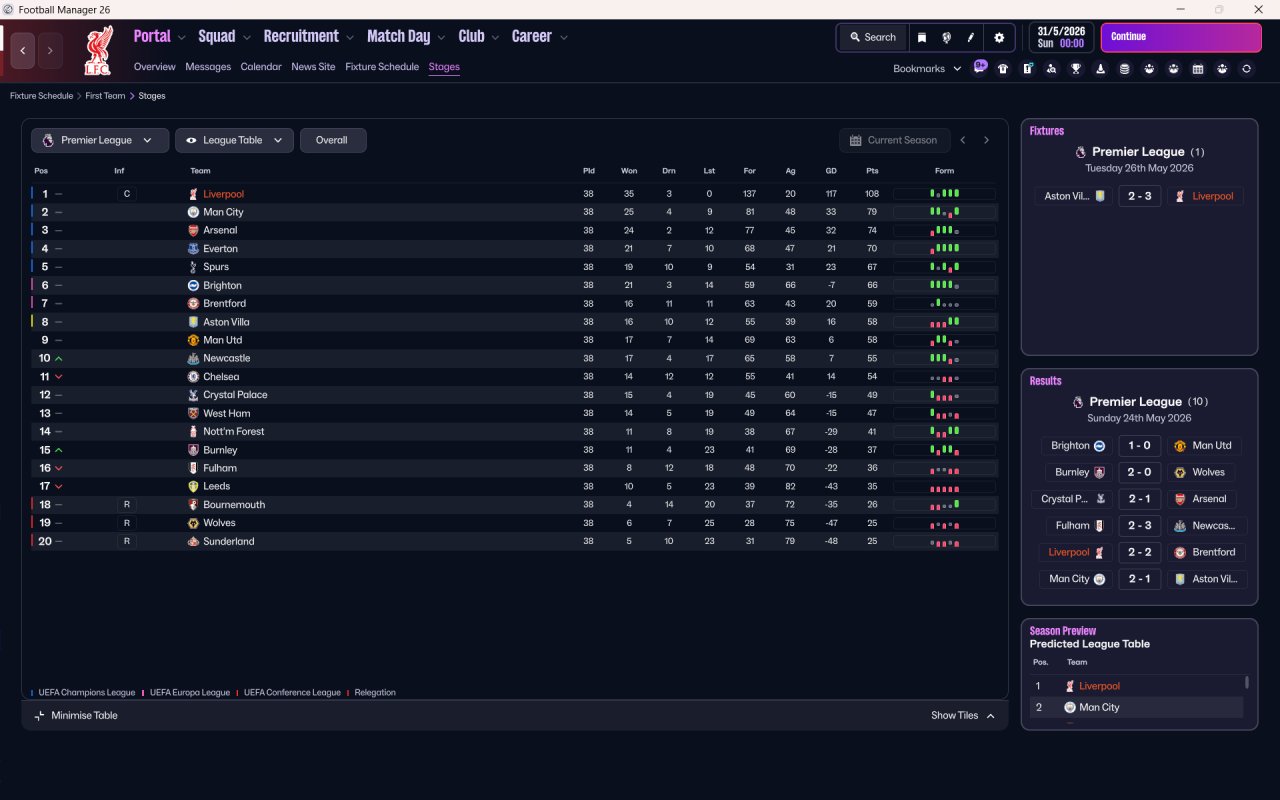Switch to the Overview tab

pyautogui.click(x=155, y=67)
